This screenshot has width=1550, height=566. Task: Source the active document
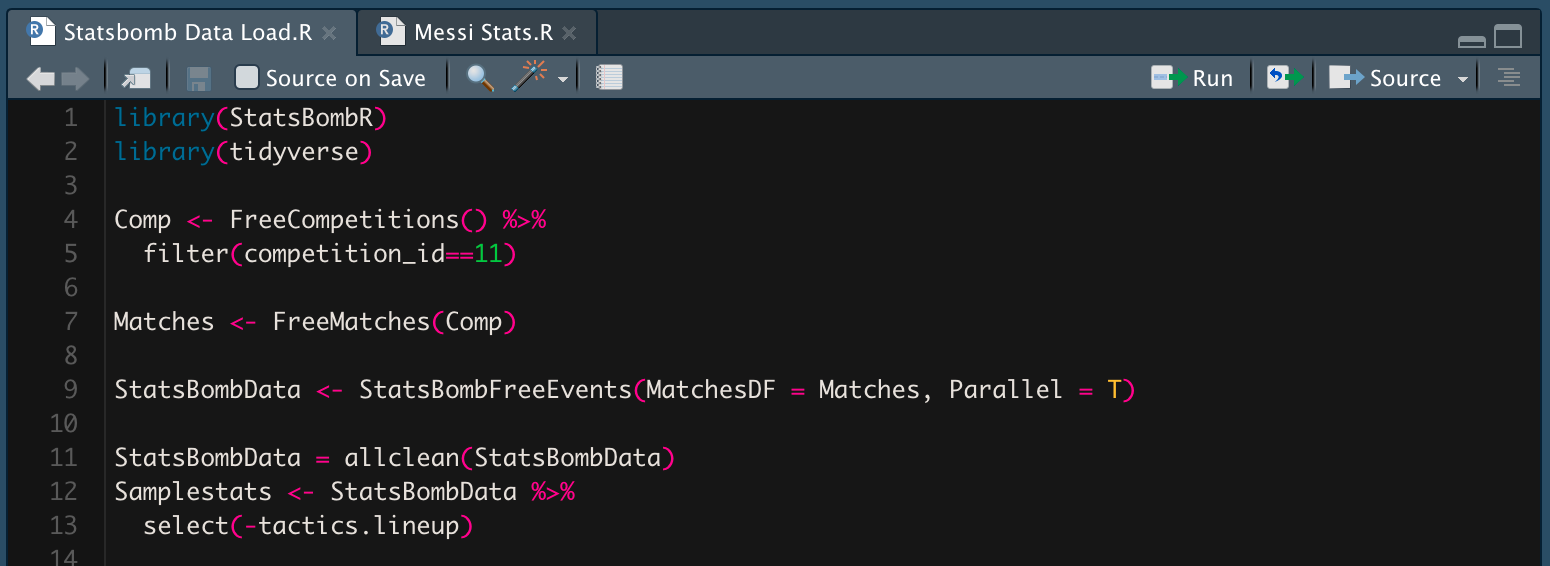[1385, 78]
